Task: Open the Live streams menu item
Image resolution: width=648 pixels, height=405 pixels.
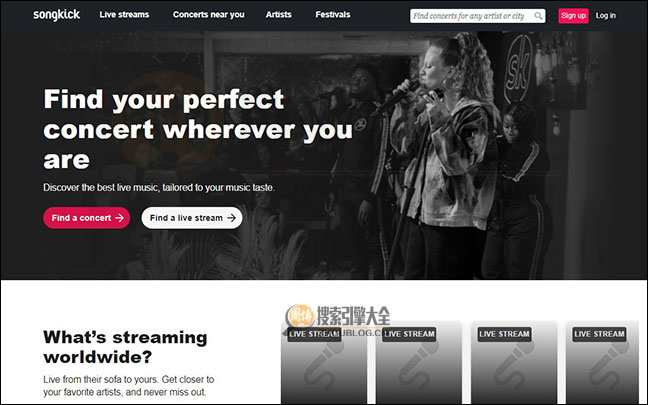Action: click(x=124, y=14)
